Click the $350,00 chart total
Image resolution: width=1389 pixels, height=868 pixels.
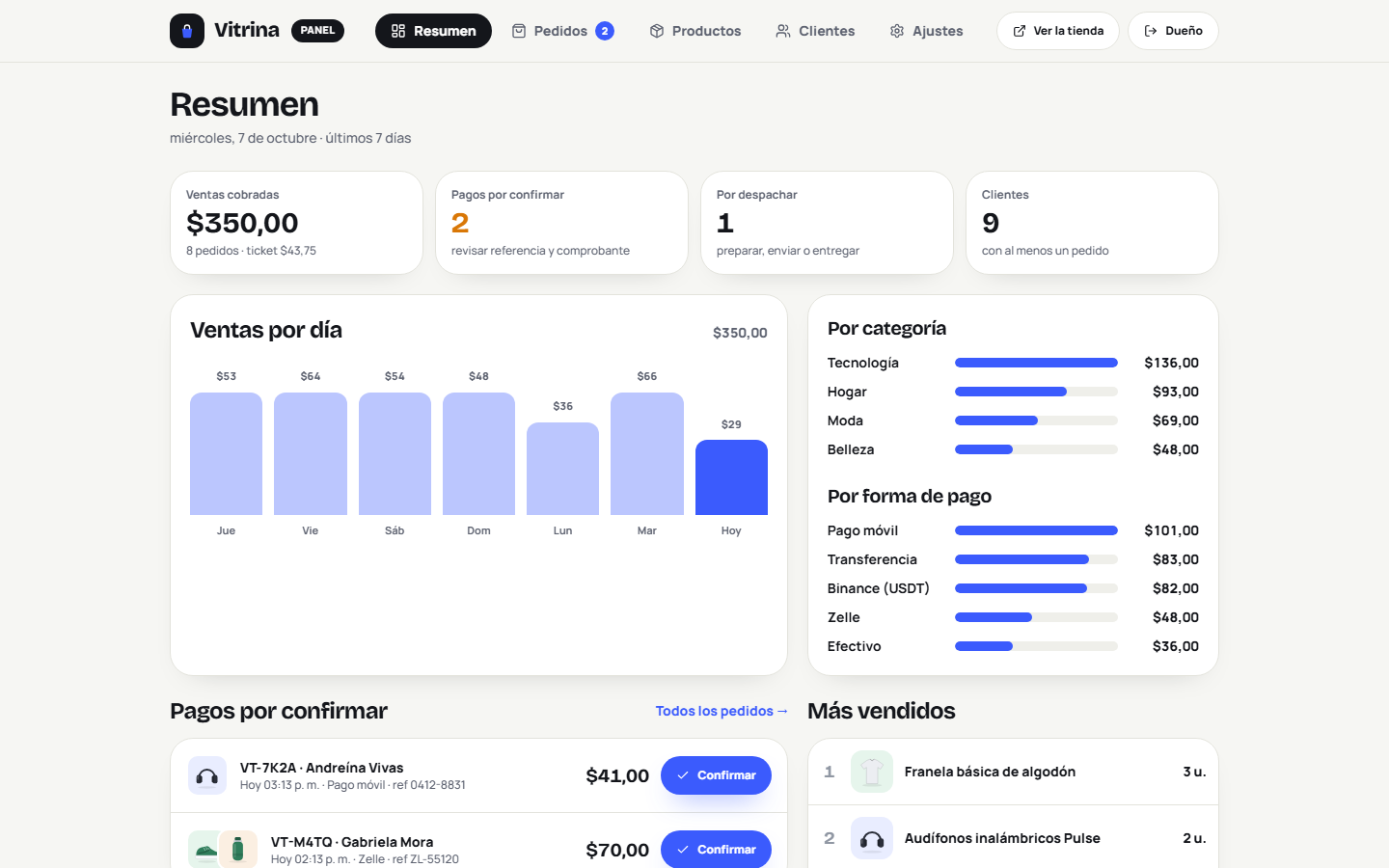740,333
